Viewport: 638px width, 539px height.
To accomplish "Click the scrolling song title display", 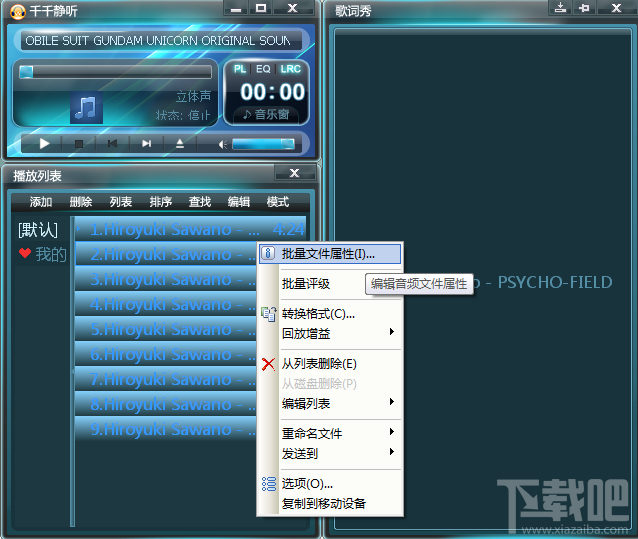I will [161, 41].
